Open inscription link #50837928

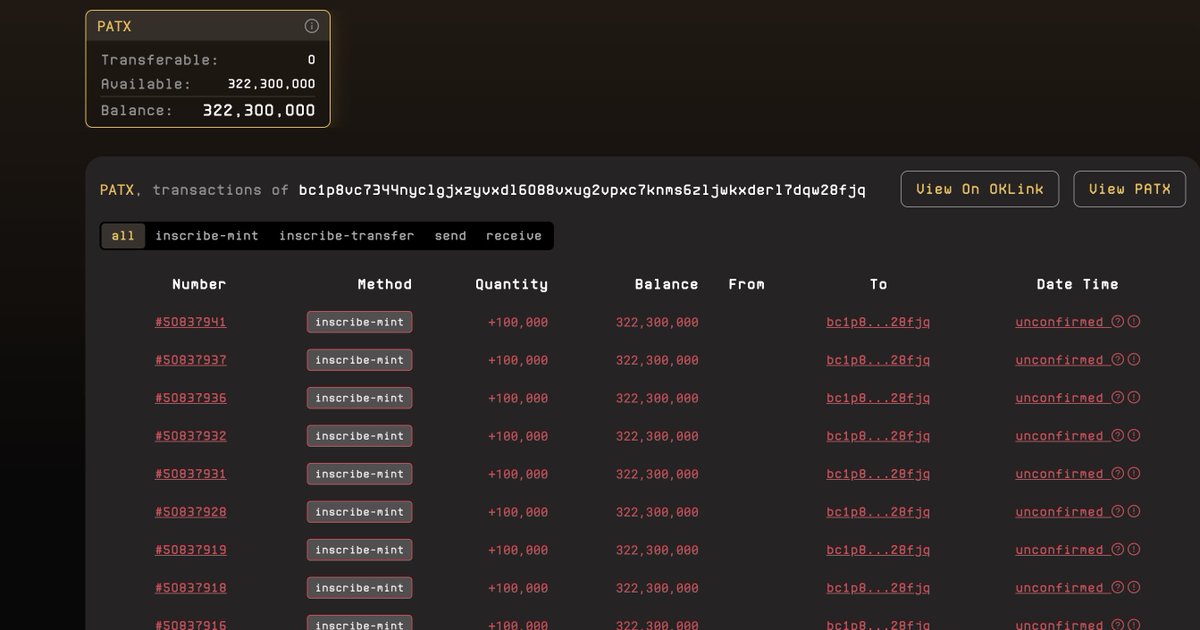[191, 512]
